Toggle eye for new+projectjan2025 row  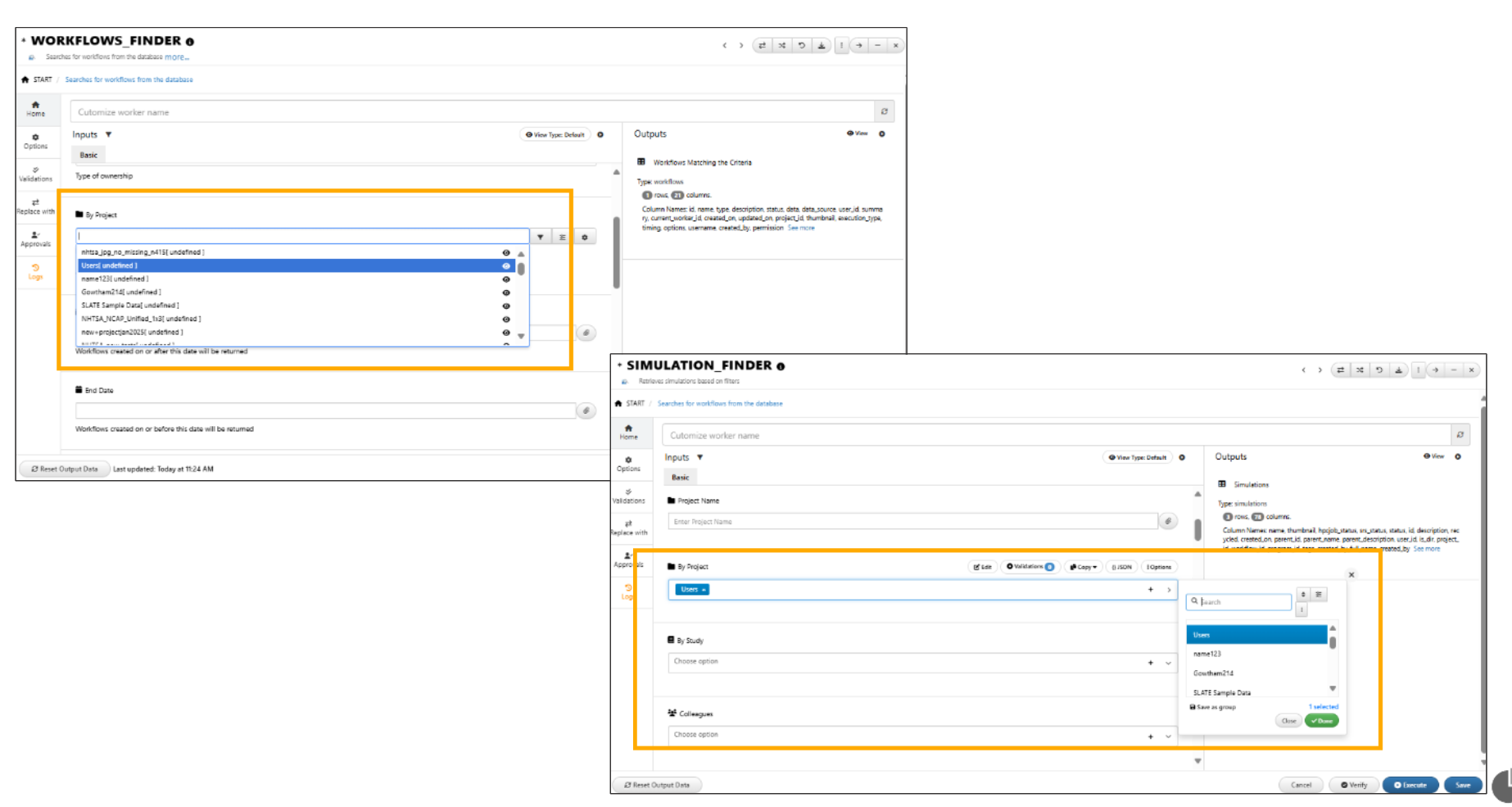pos(506,333)
